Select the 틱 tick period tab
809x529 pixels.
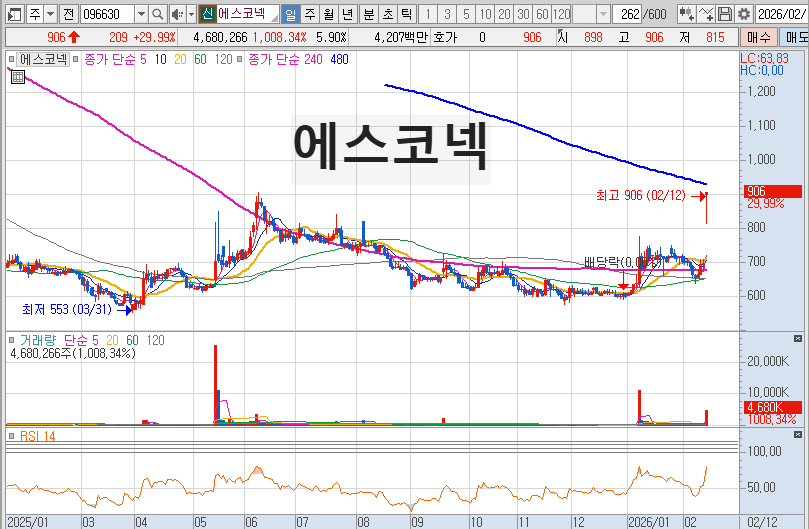[x=407, y=14]
